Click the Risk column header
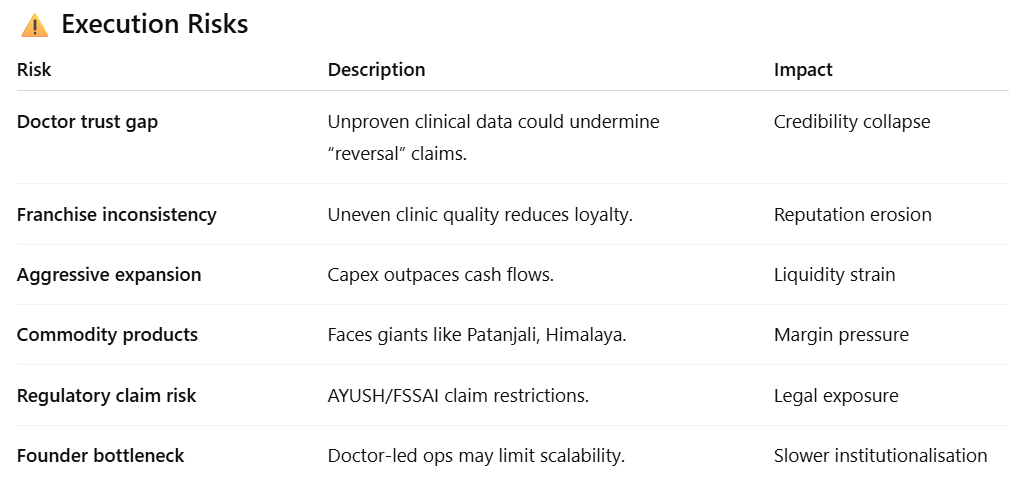Image resolution: width=1009 pixels, height=496 pixels. pos(34,70)
